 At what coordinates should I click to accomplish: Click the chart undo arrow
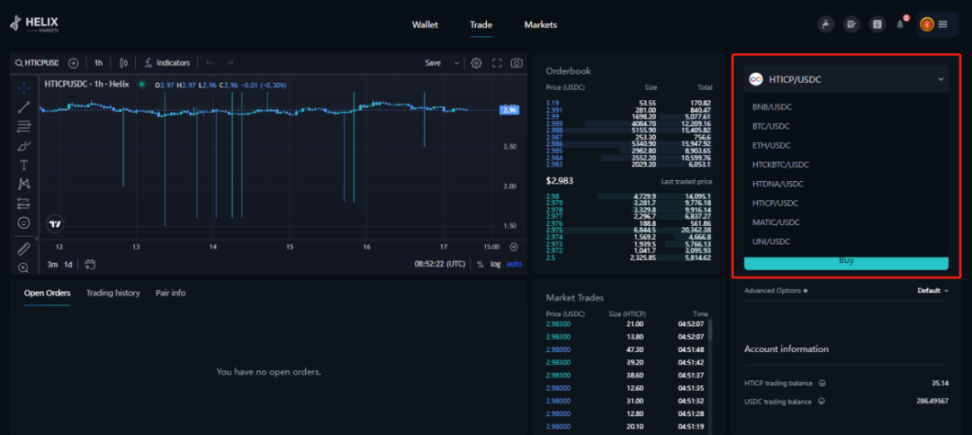pos(210,63)
